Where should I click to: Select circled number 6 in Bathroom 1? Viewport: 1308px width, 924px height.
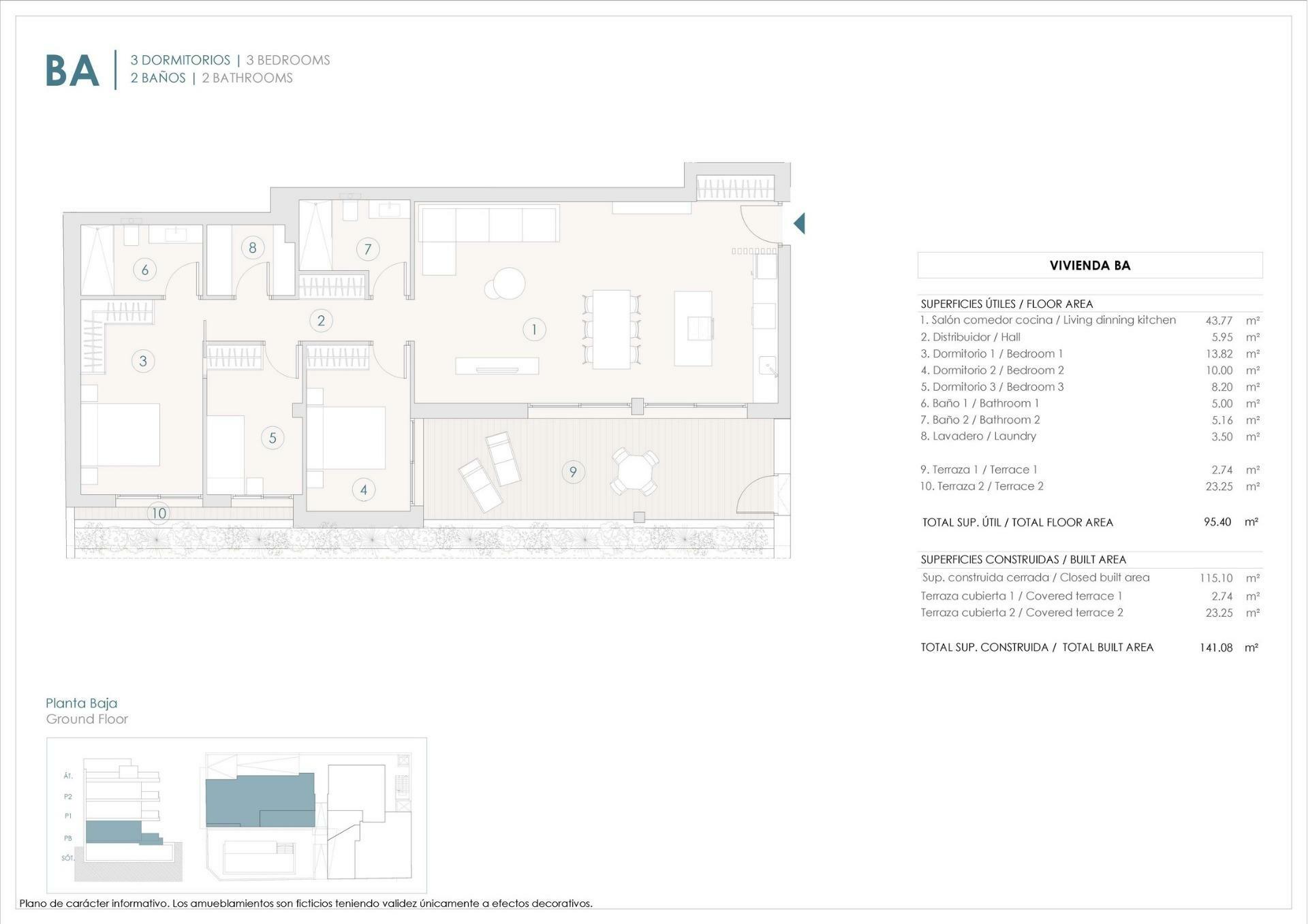click(144, 270)
